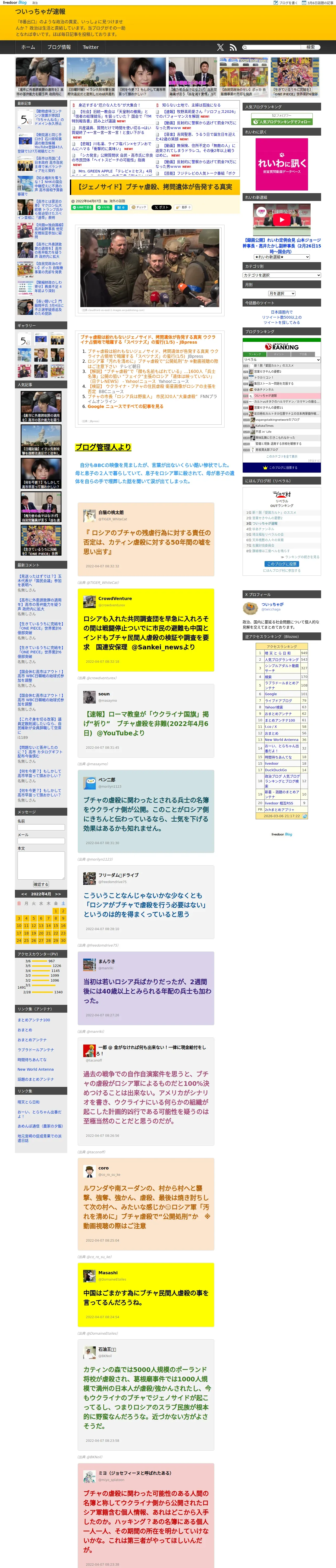This screenshot has width=336, height=1568.
Task: Click avatar of 石油王 tweet
Action: tap(90, 1352)
